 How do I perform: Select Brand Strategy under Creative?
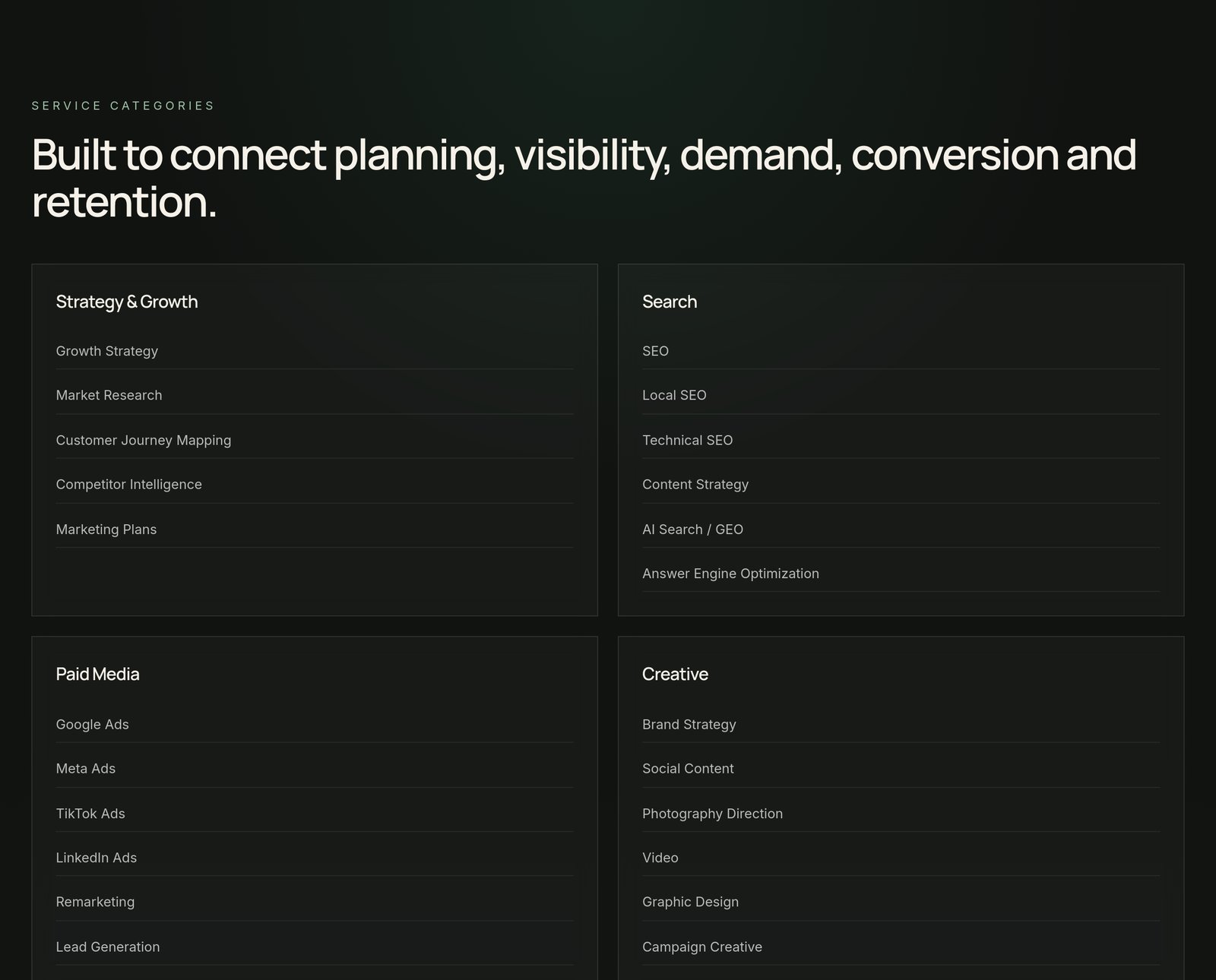[x=901, y=724]
